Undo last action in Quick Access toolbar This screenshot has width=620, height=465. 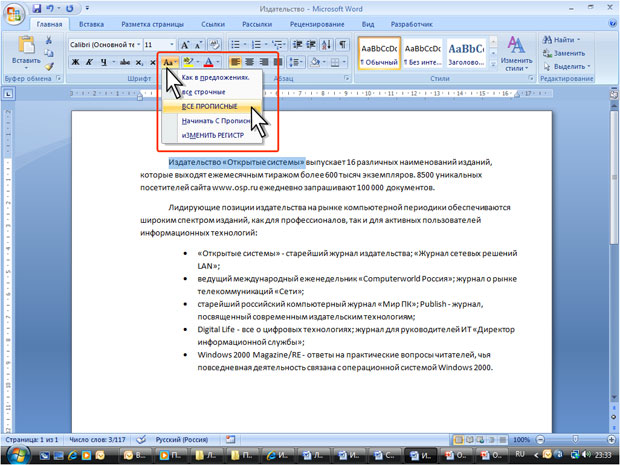coord(50,8)
